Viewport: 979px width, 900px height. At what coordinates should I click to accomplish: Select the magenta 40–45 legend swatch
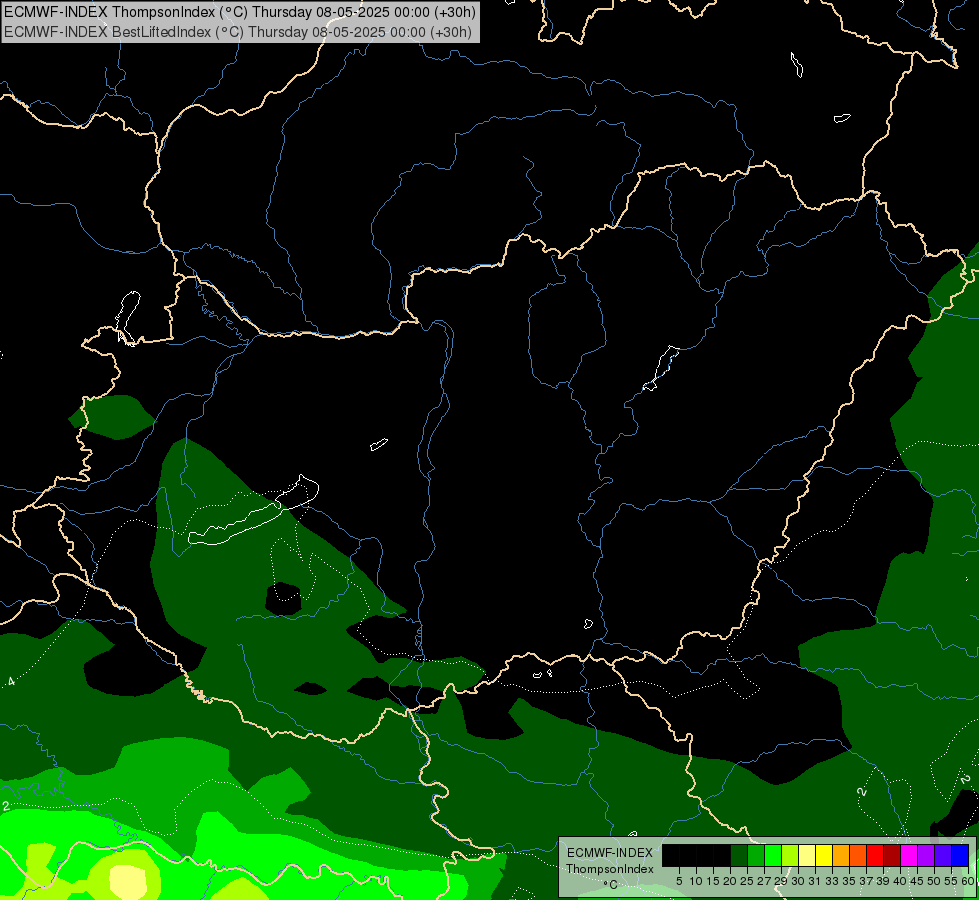(909, 855)
